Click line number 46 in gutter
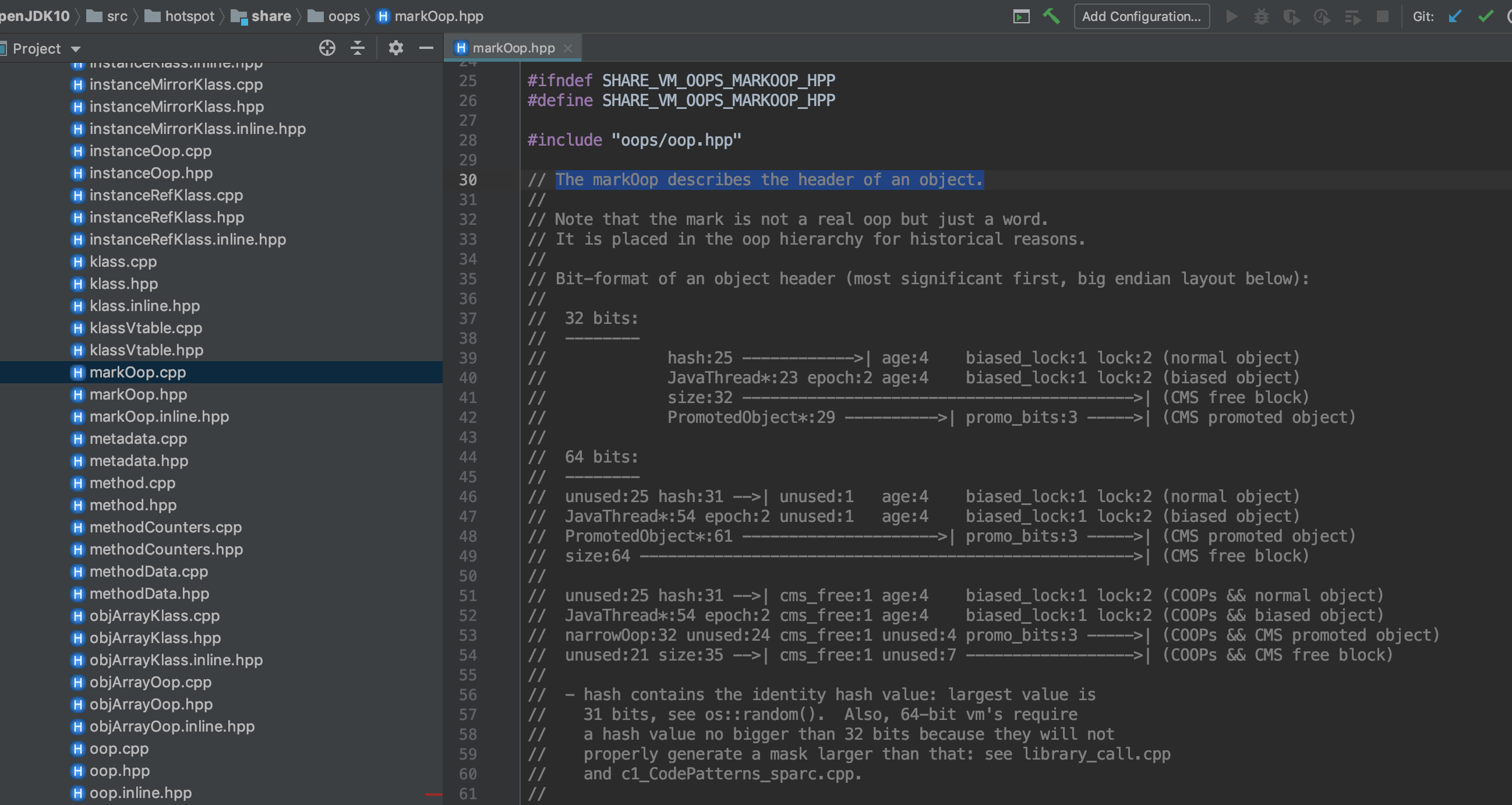1512x805 pixels. [x=467, y=497]
